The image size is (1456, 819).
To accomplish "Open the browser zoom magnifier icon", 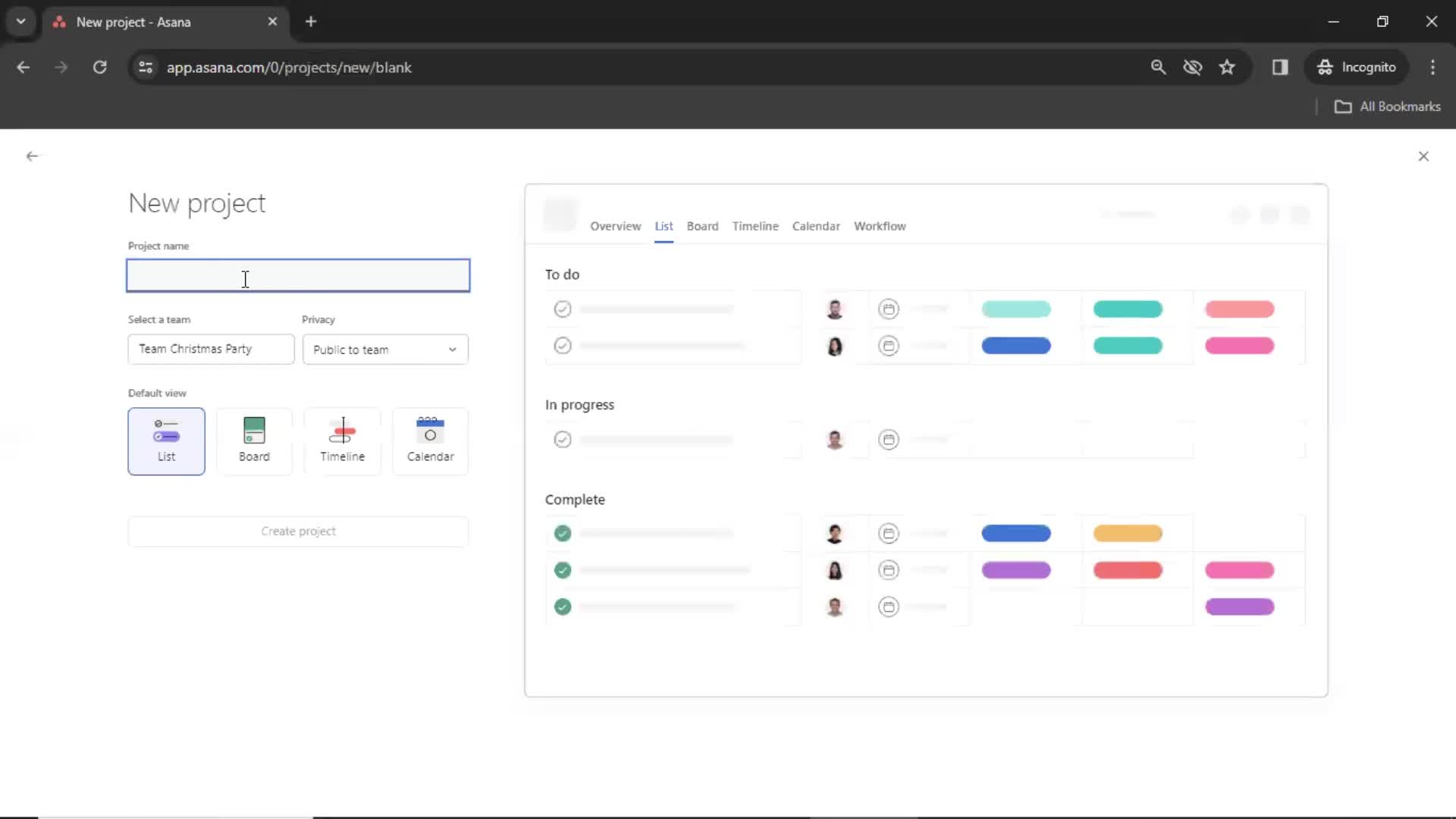I will coord(1158,67).
